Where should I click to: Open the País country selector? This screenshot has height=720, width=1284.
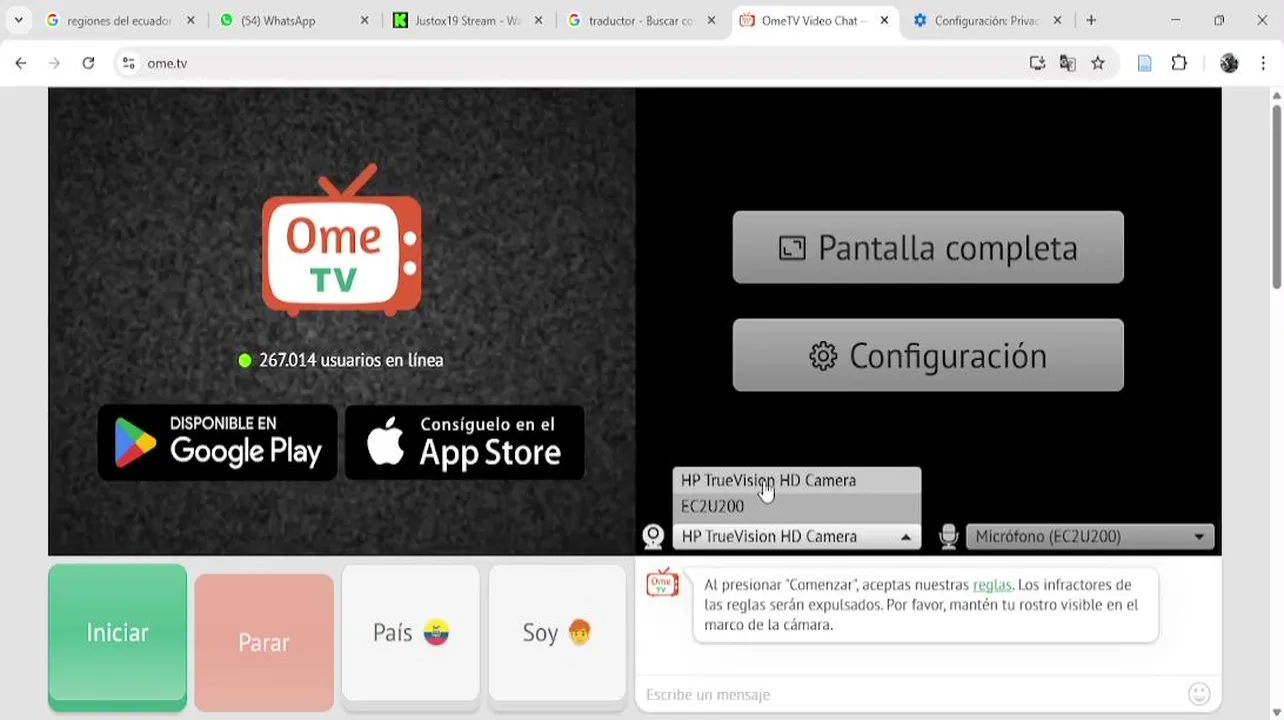point(411,633)
